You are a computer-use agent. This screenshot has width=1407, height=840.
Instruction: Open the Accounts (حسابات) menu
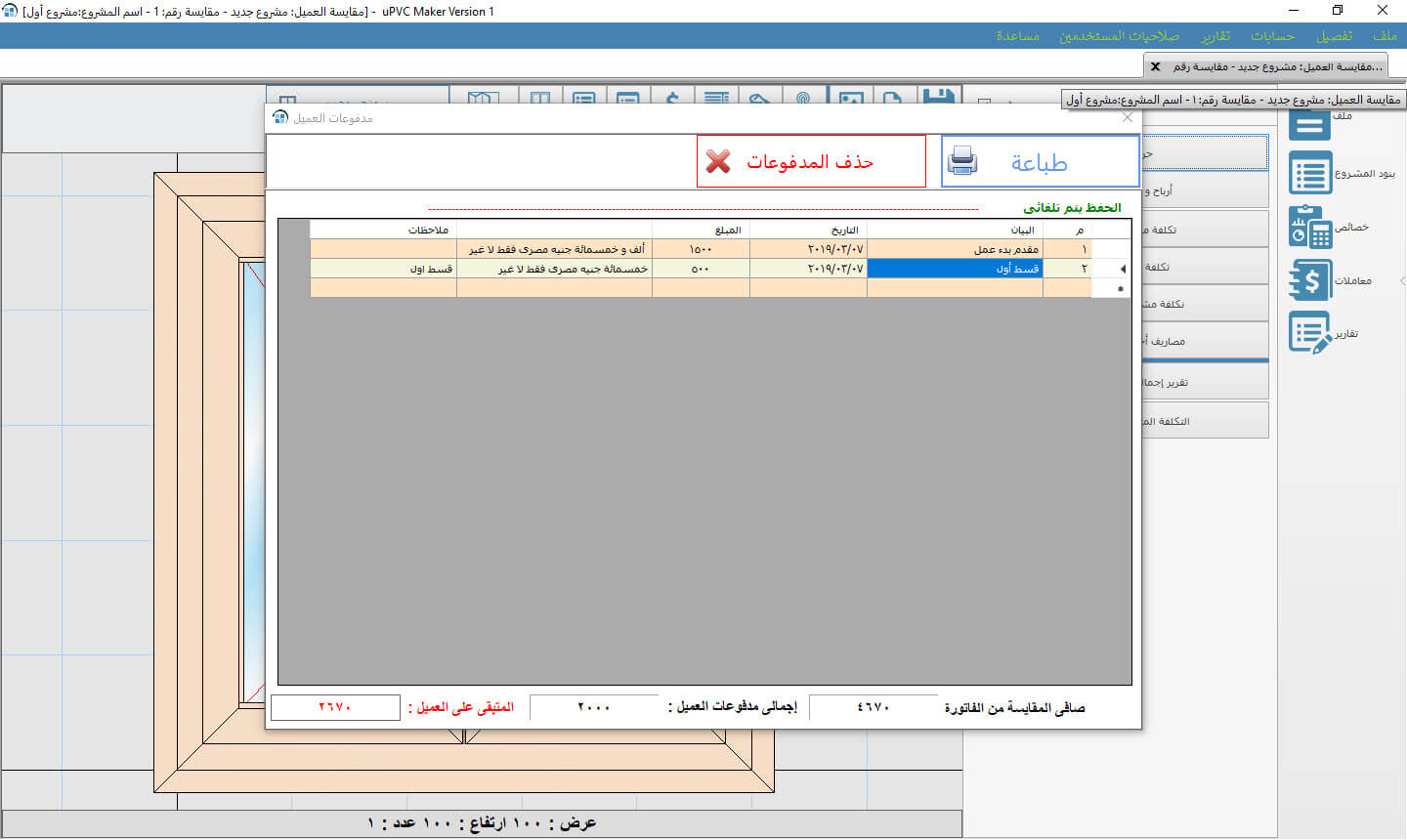tap(1272, 36)
